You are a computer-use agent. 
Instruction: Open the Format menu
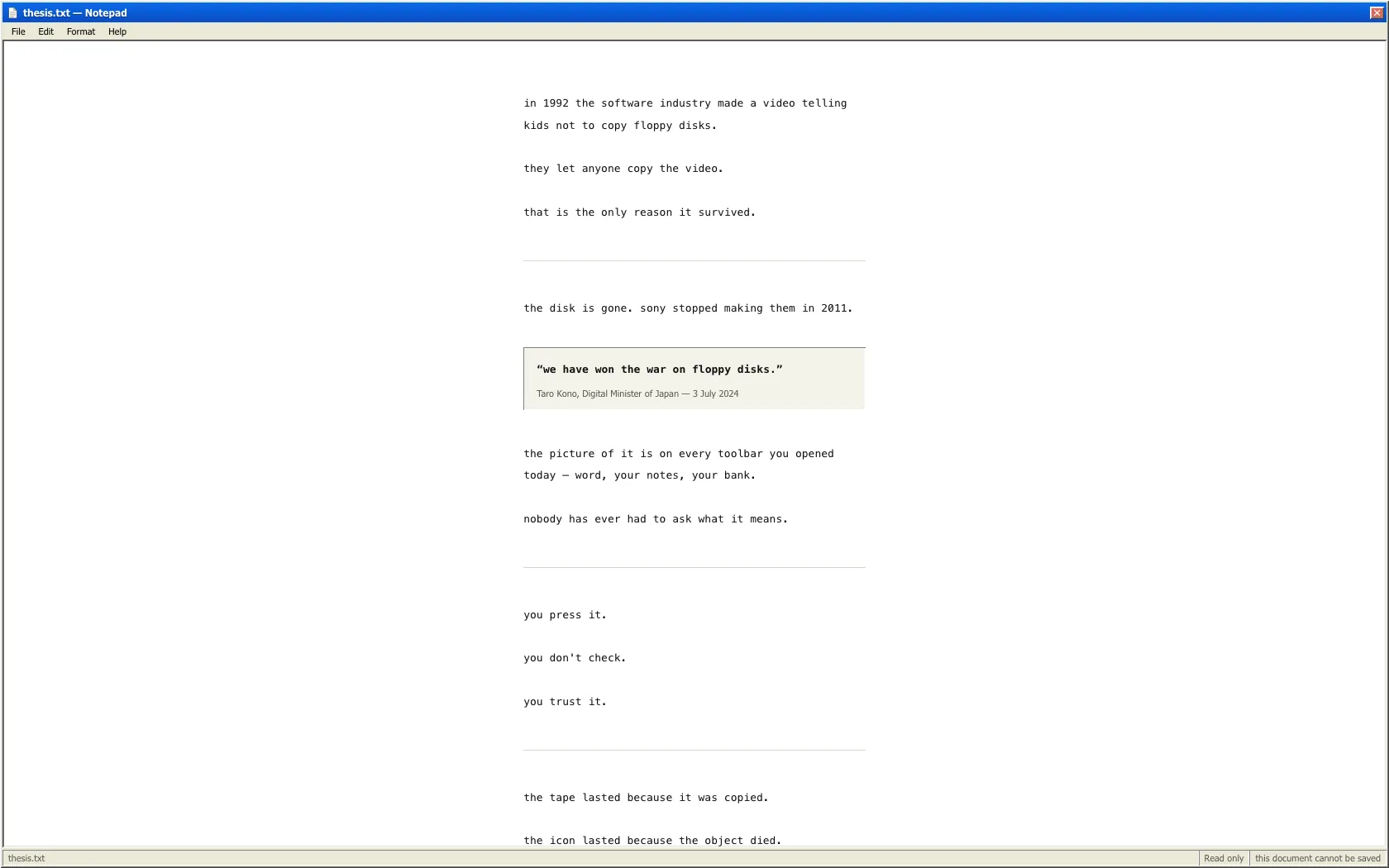click(81, 31)
